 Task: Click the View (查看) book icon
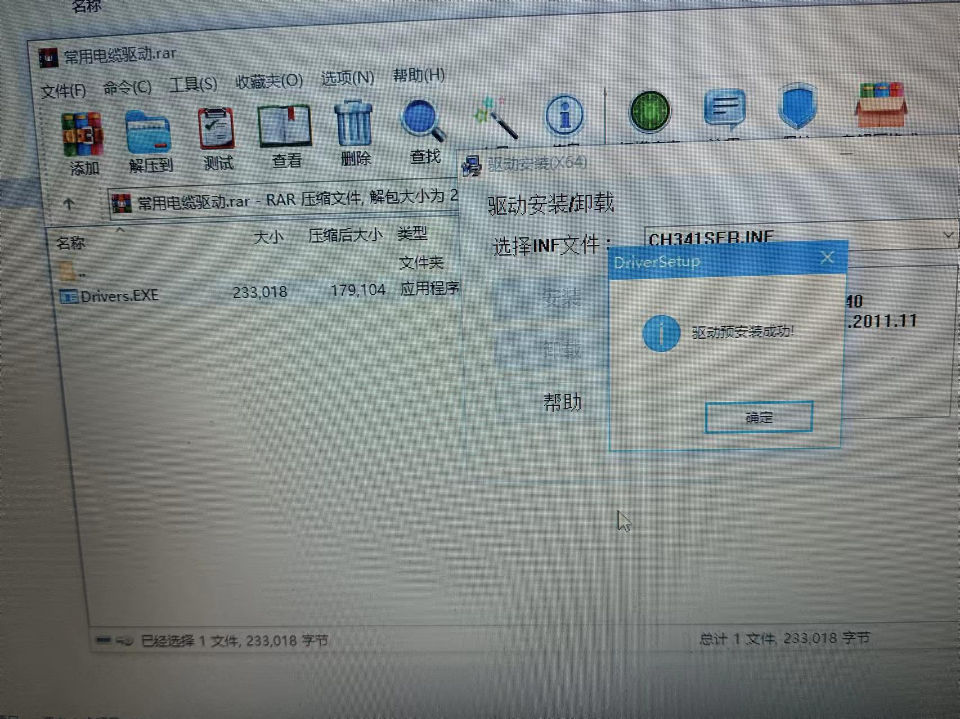285,126
